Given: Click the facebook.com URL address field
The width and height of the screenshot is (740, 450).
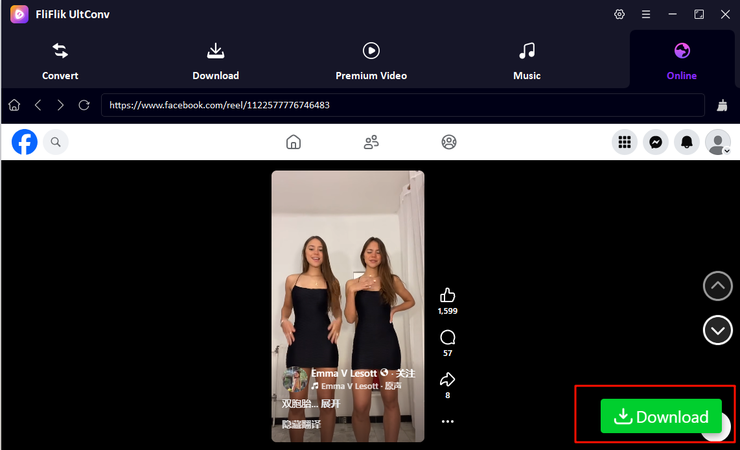Looking at the screenshot, I should [403, 105].
